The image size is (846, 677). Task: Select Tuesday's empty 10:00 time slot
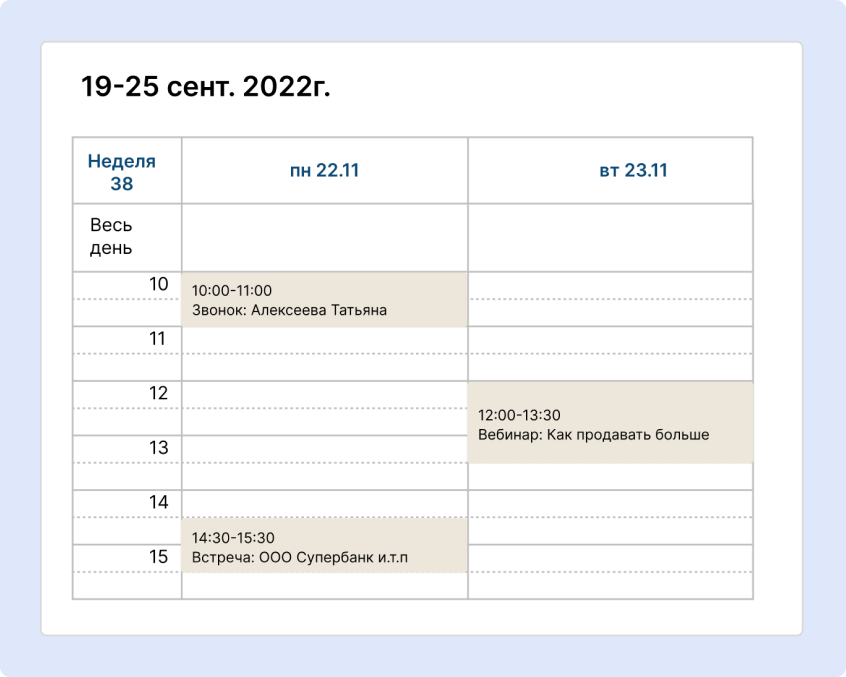610,286
